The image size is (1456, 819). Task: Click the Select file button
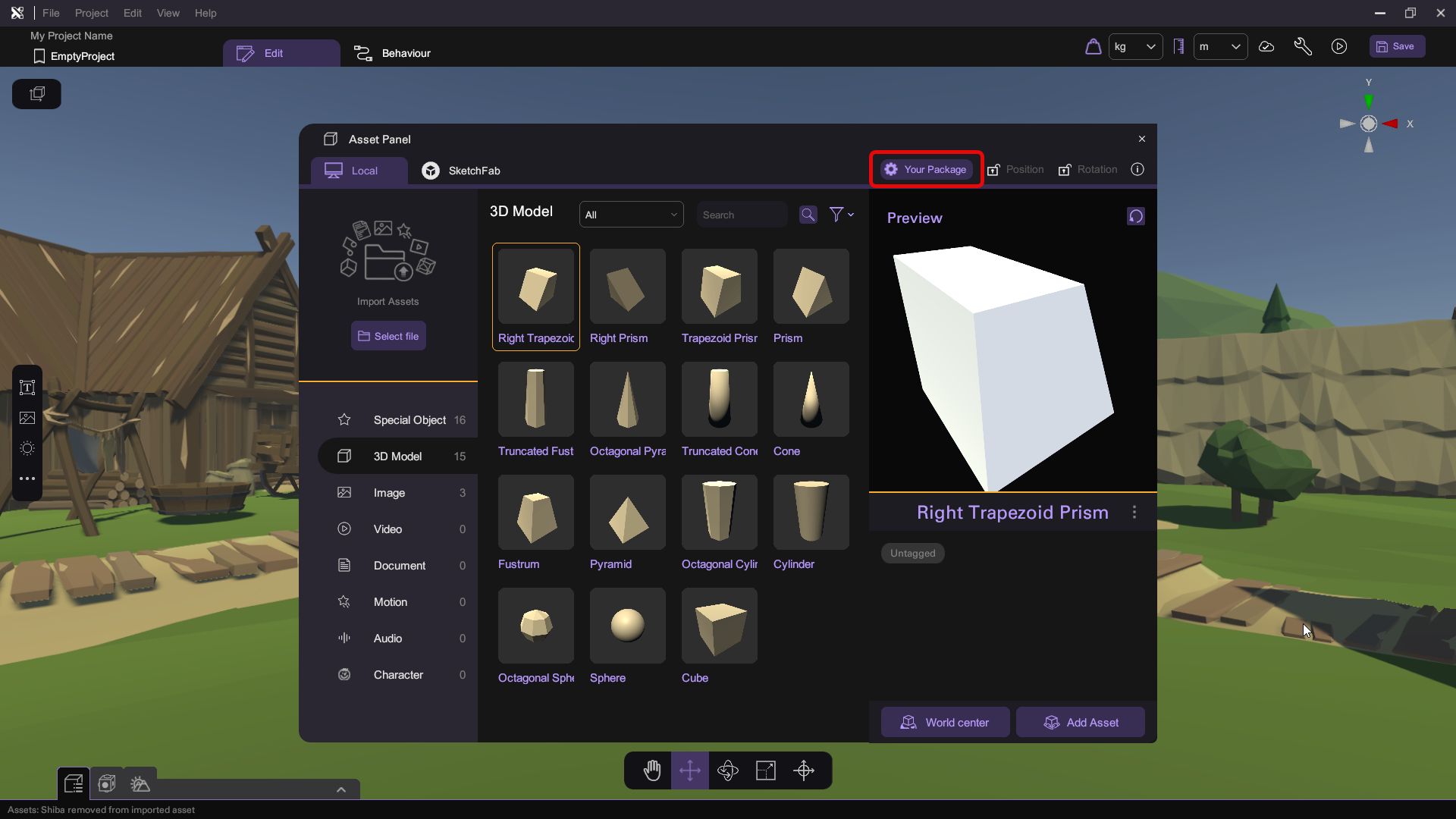point(388,336)
